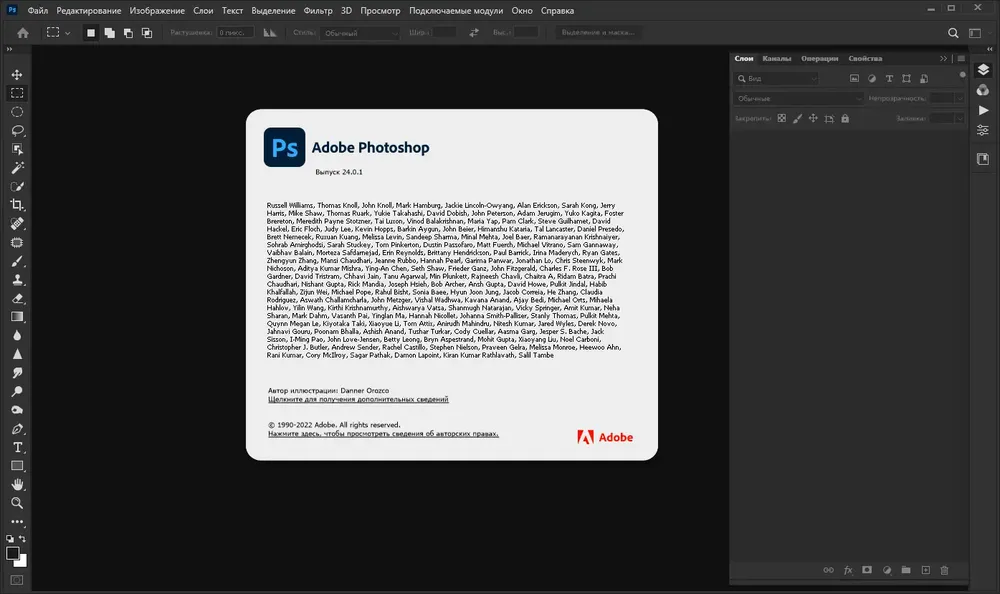Viewport: 1000px width, 594px height.
Task: Select the Move tool
Action: click(17, 75)
